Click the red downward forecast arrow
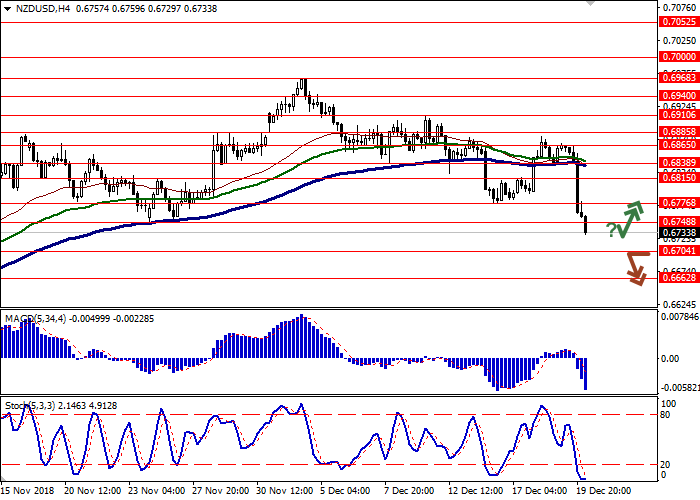The height and width of the screenshot is (500, 700). tap(637, 268)
